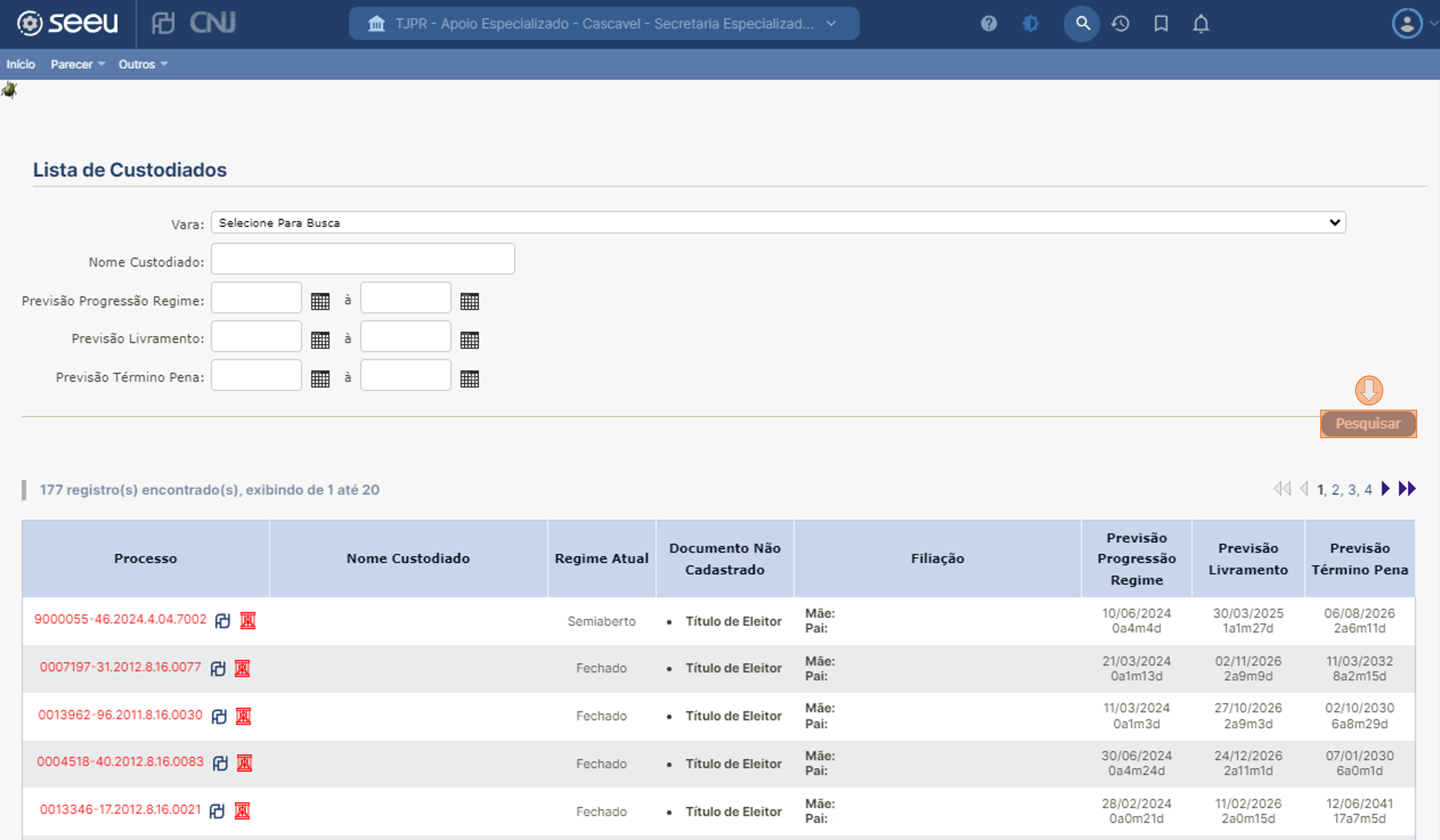
Task: Click red jail icon beside process 0013962-96.2011.8.16.0030
Action: 243,716
